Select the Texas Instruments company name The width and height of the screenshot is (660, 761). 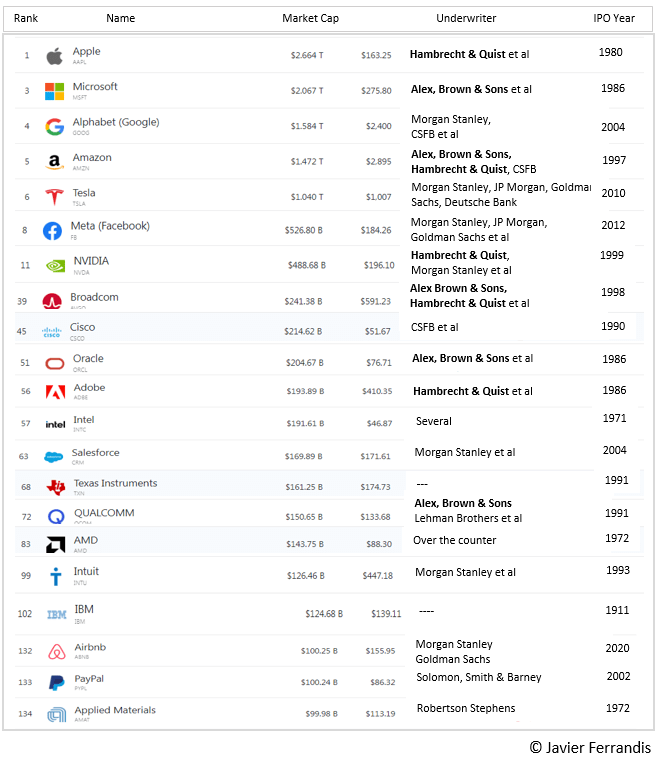(x=115, y=483)
